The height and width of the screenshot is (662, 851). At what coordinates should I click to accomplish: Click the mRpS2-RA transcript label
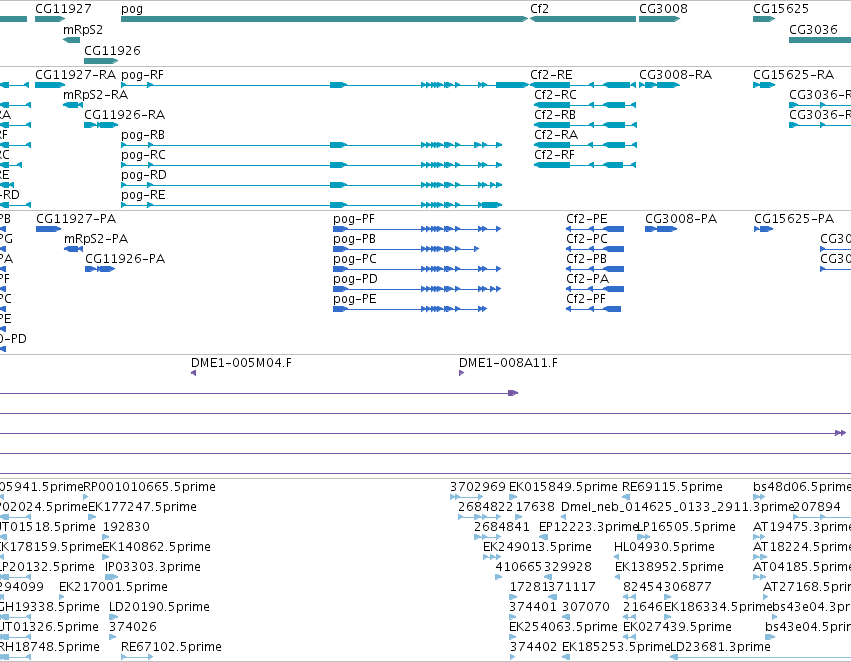pyautogui.click(x=96, y=95)
